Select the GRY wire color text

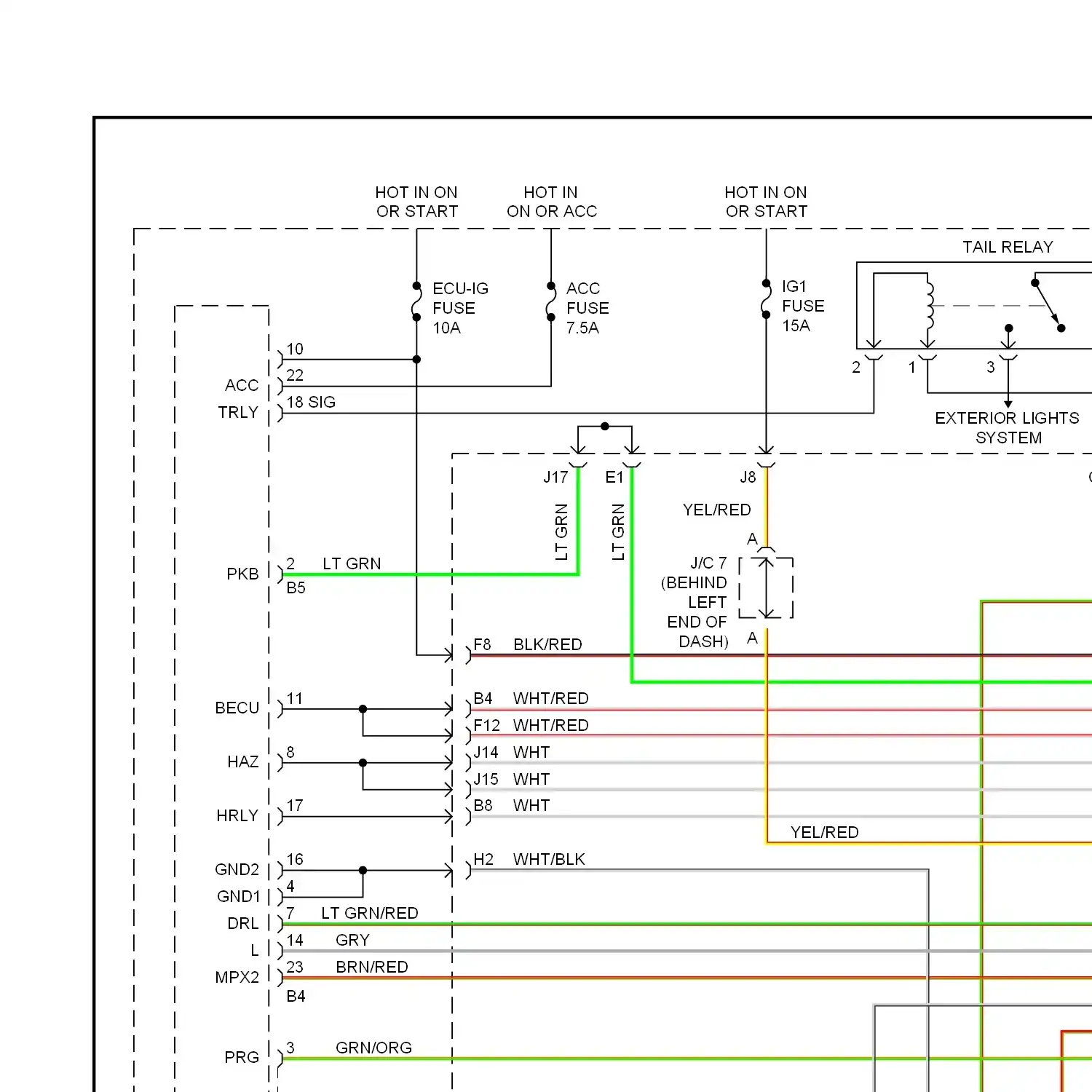coord(352,940)
